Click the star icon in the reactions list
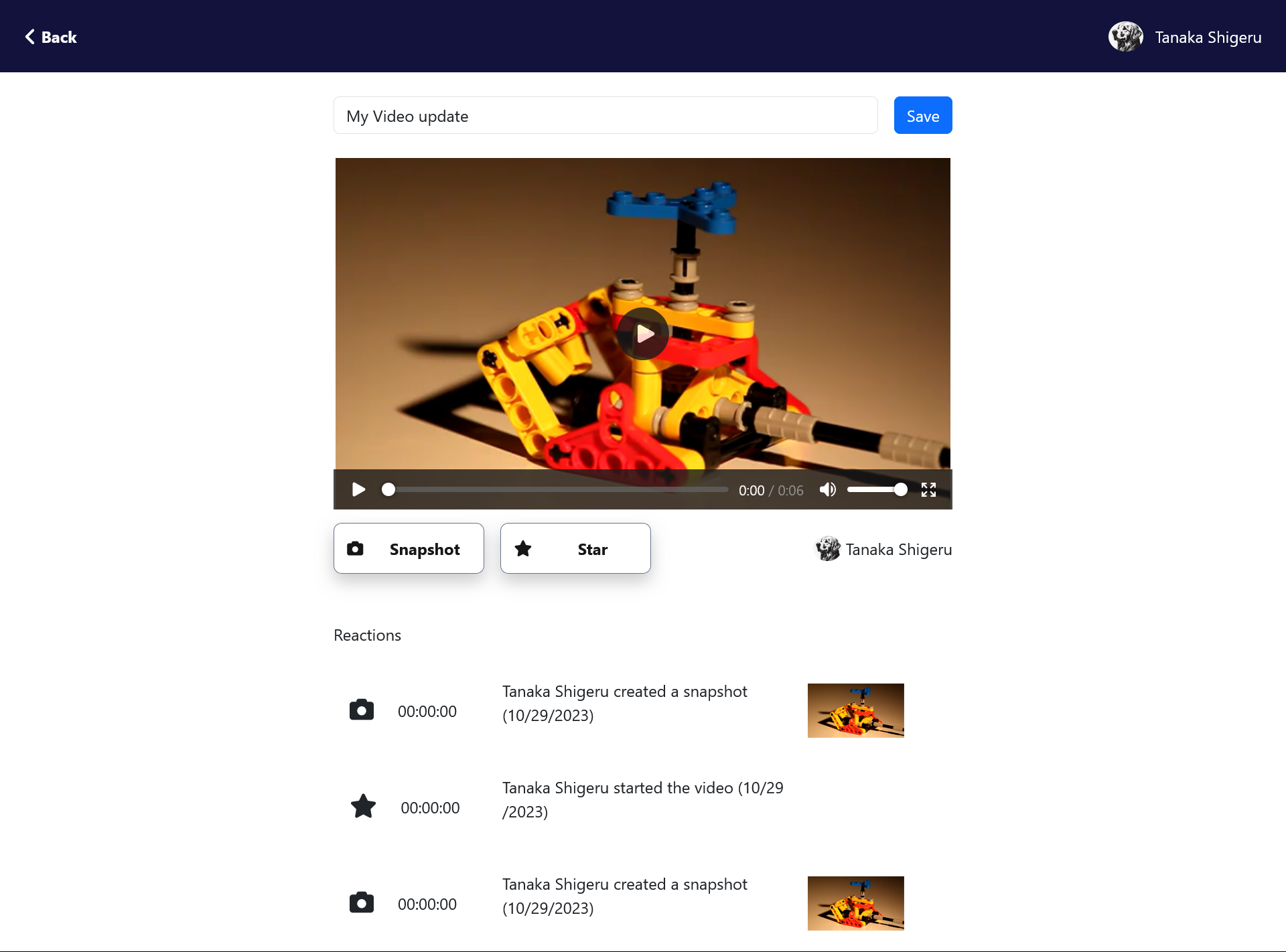 click(x=363, y=807)
